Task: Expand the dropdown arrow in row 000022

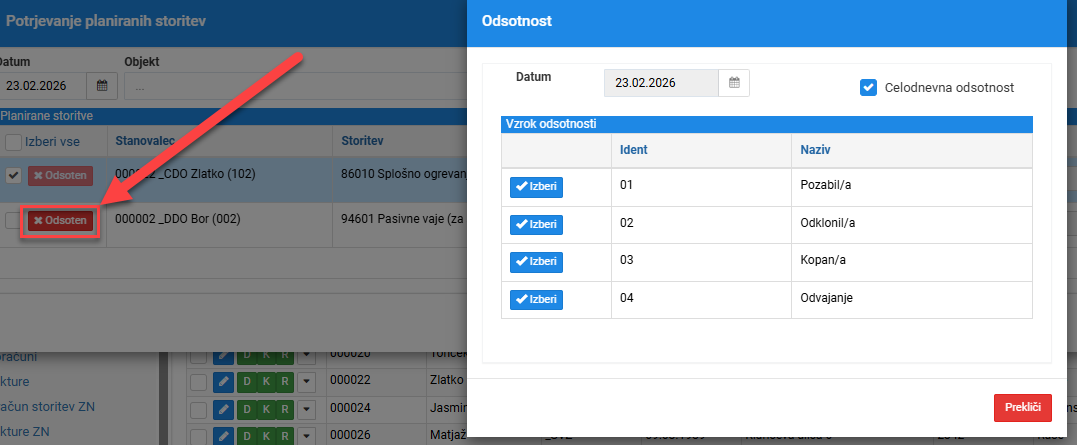Action: pyautogui.click(x=306, y=382)
